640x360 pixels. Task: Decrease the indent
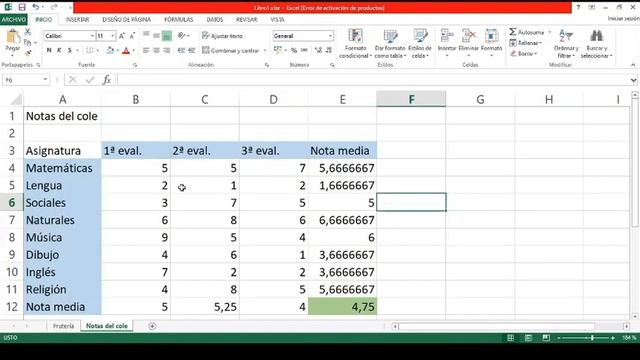(x=181, y=50)
